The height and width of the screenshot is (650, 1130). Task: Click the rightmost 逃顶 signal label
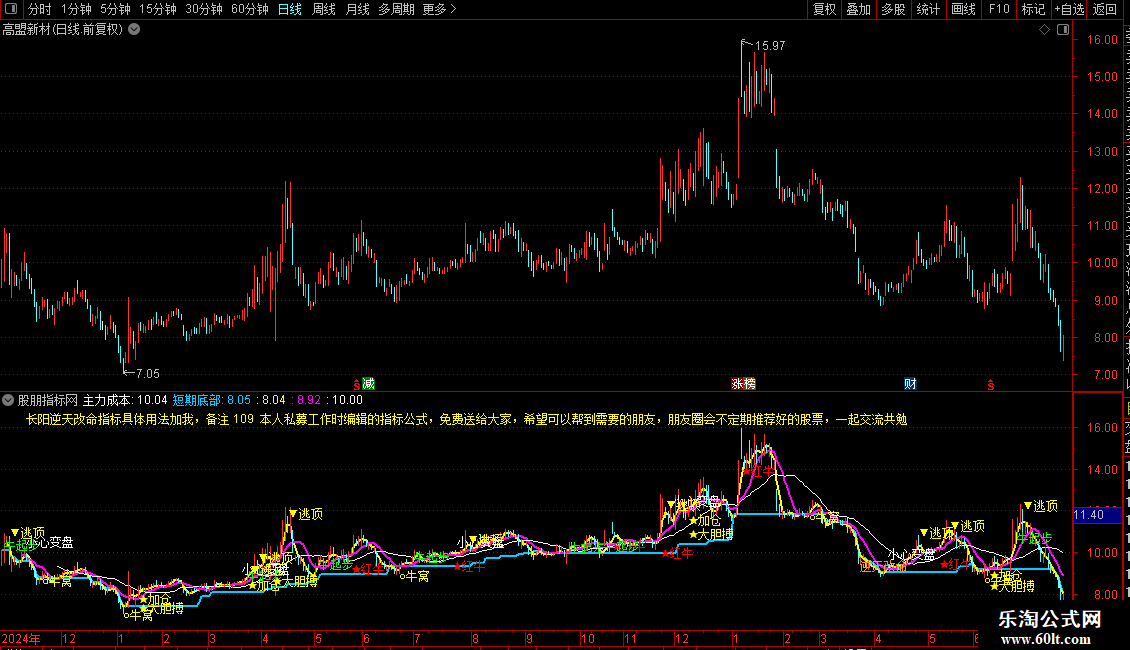1041,506
